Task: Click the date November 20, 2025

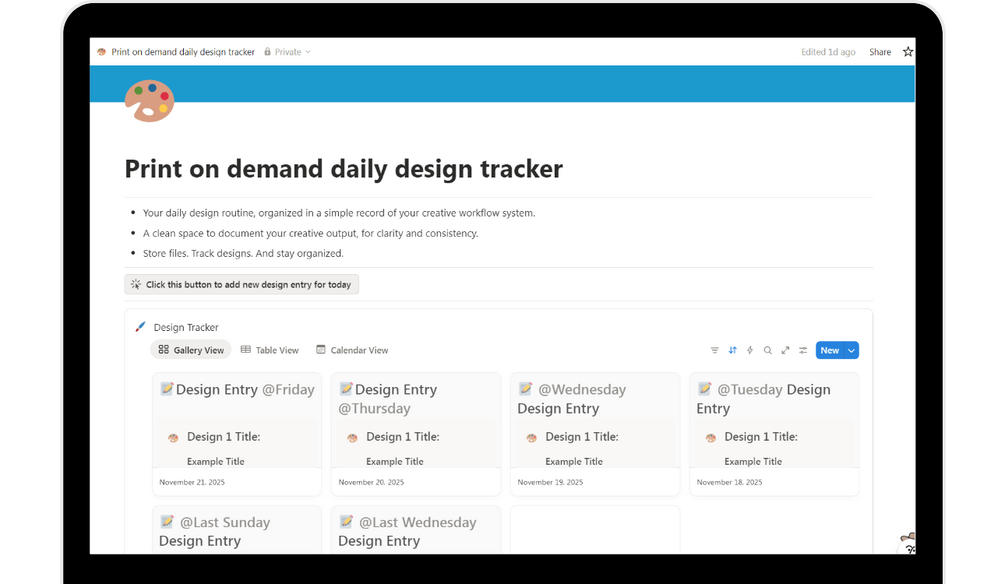Action: (371, 482)
